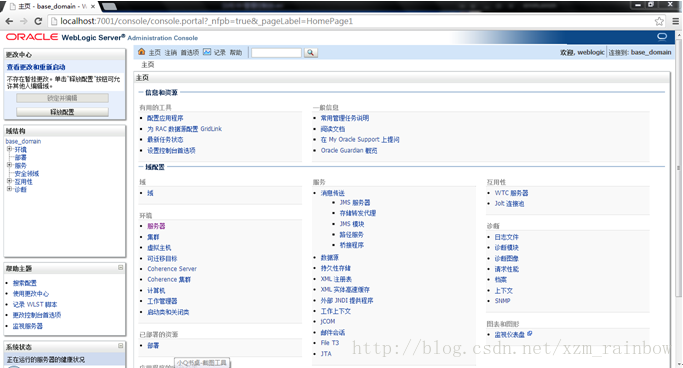
Task: Open the JCOM link
Action: click(x=328, y=321)
